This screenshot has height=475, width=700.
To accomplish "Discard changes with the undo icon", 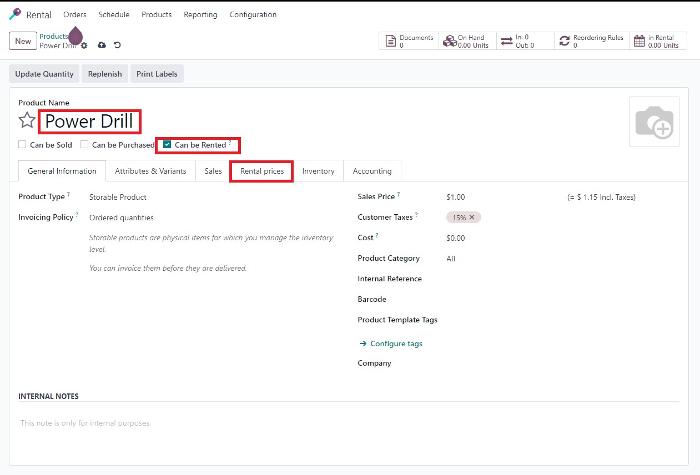I will [x=117, y=46].
